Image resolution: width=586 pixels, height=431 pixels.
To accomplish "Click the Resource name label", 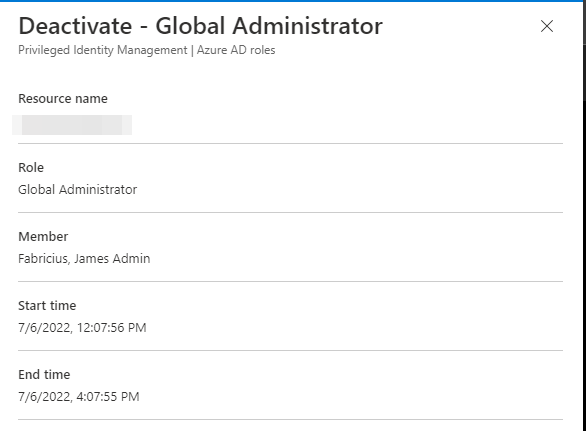I will tap(63, 99).
